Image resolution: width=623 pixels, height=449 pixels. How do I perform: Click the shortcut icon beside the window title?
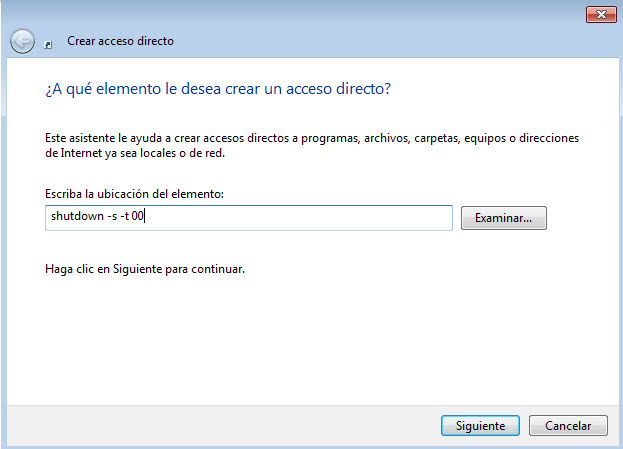coord(50,43)
